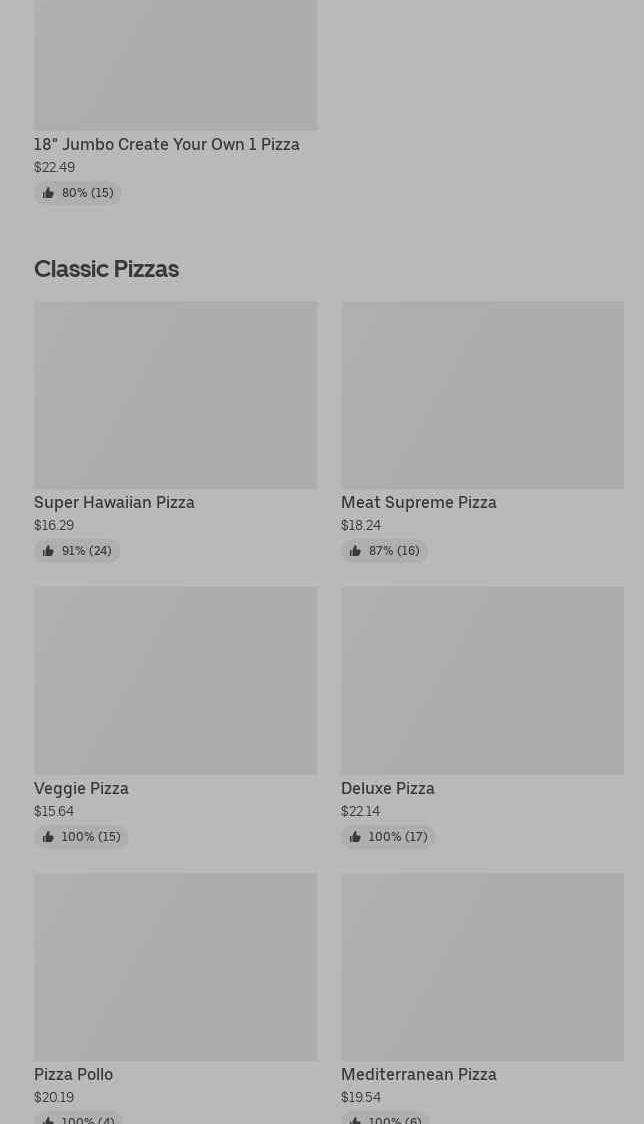Click the 18" Jumbo Create Your Own title
Screen dimensions: 644x1124
[x=167, y=145]
